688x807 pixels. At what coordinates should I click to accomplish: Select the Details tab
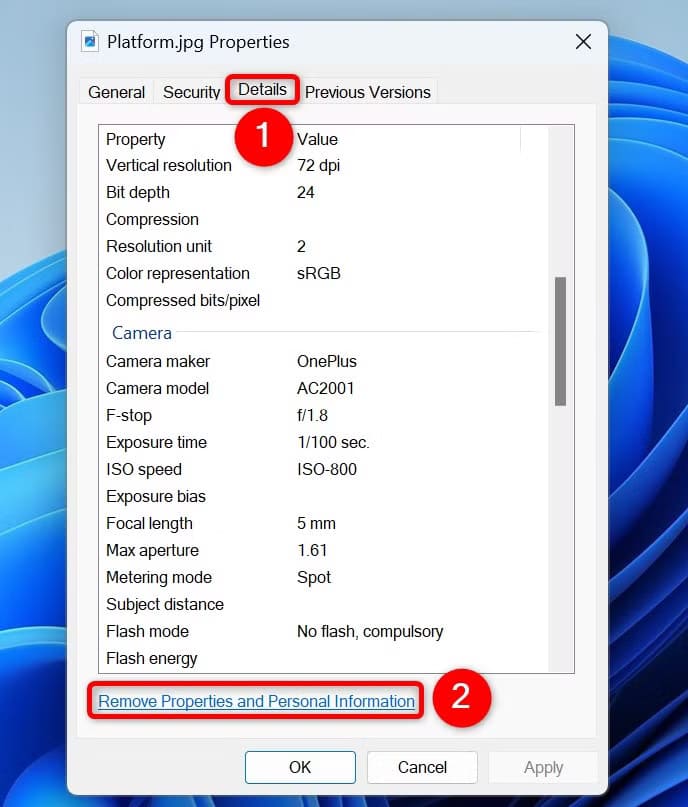click(x=262, y=90)
